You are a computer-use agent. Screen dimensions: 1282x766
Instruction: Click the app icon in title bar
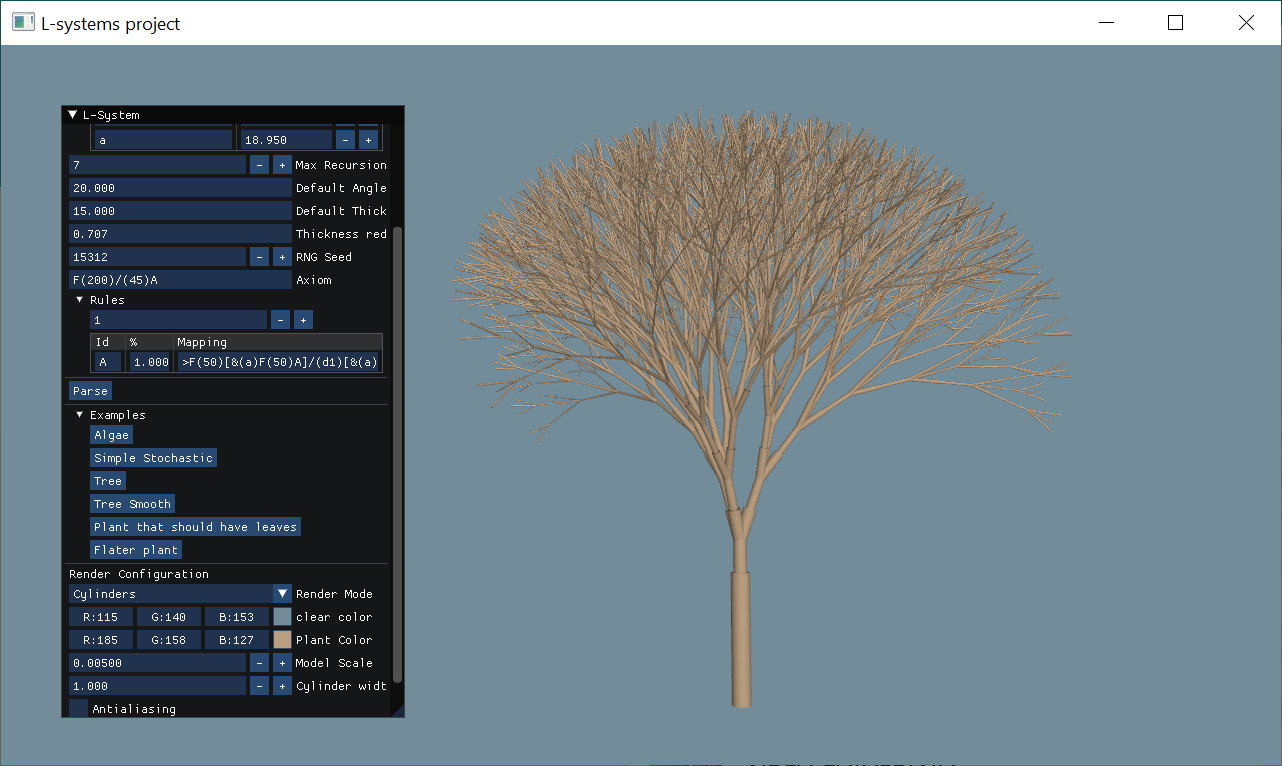[x=23, y=22]
